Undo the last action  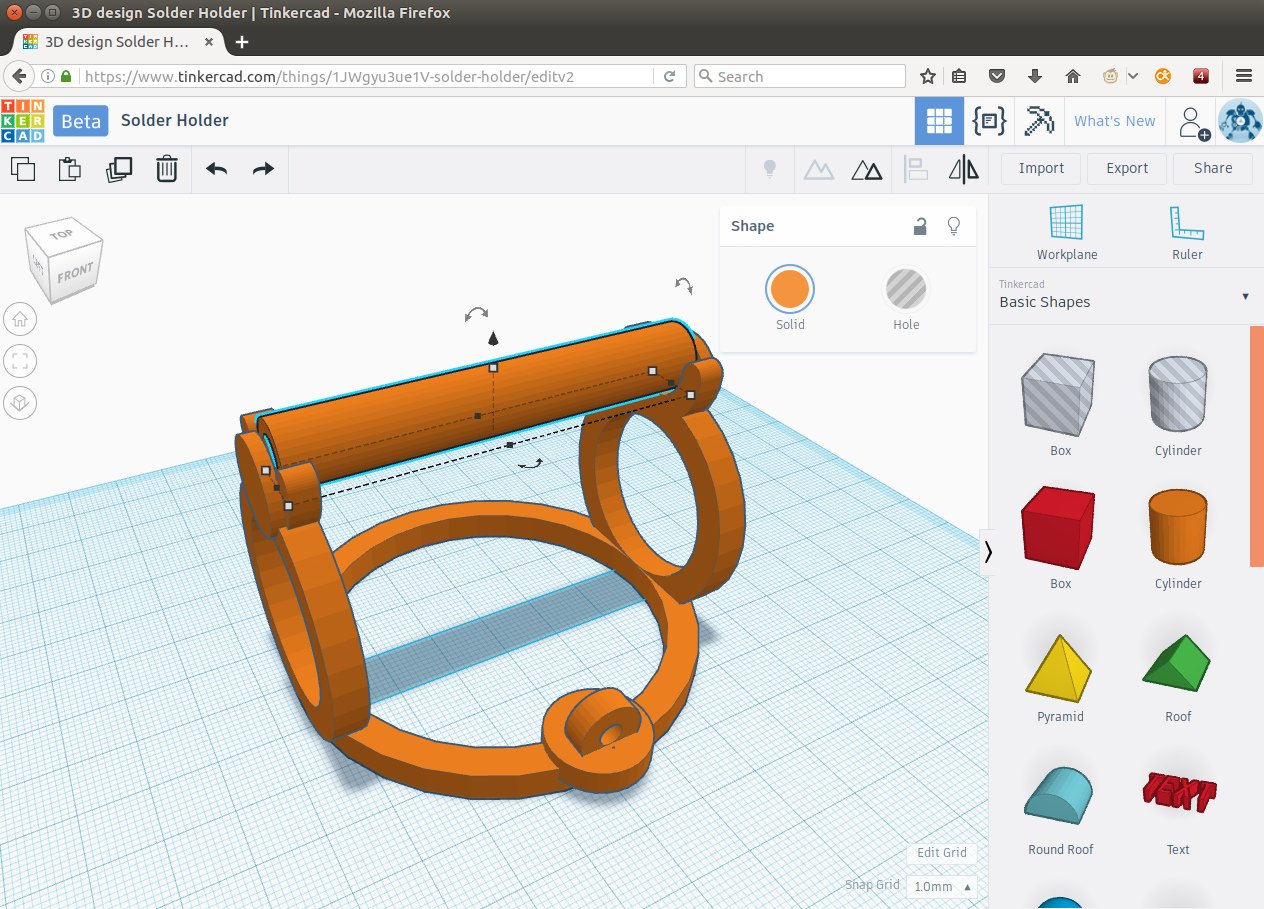pyautogui.click(x=216, y=169)
